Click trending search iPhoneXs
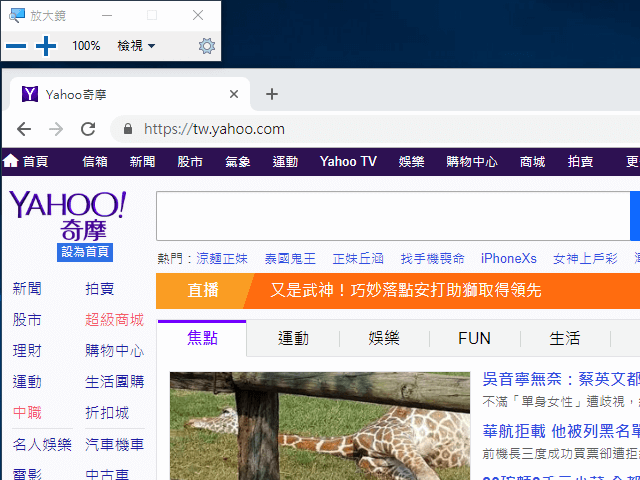This screenshot has width=640, height=480. tap(509, 258)
